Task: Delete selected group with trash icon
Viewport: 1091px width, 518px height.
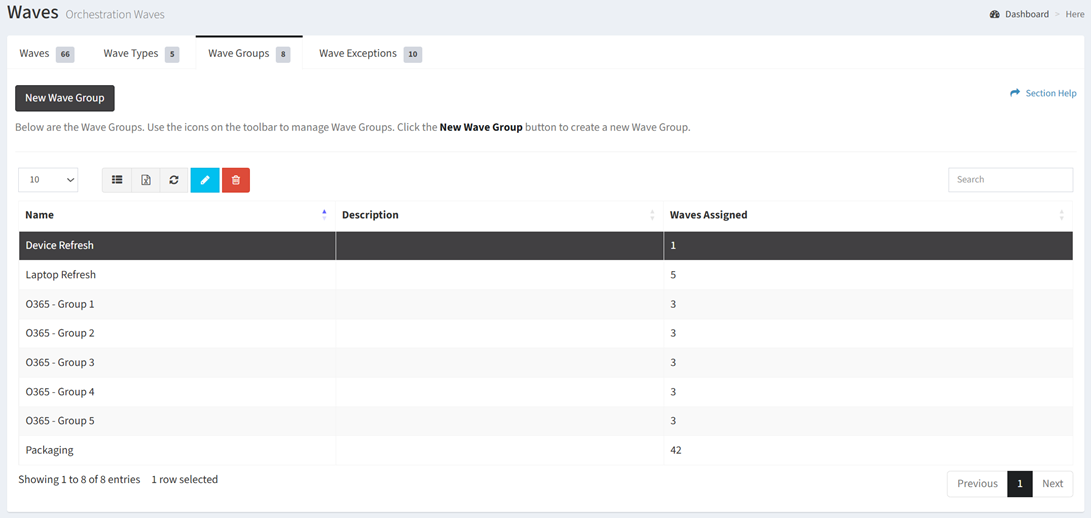Action: 236,180
